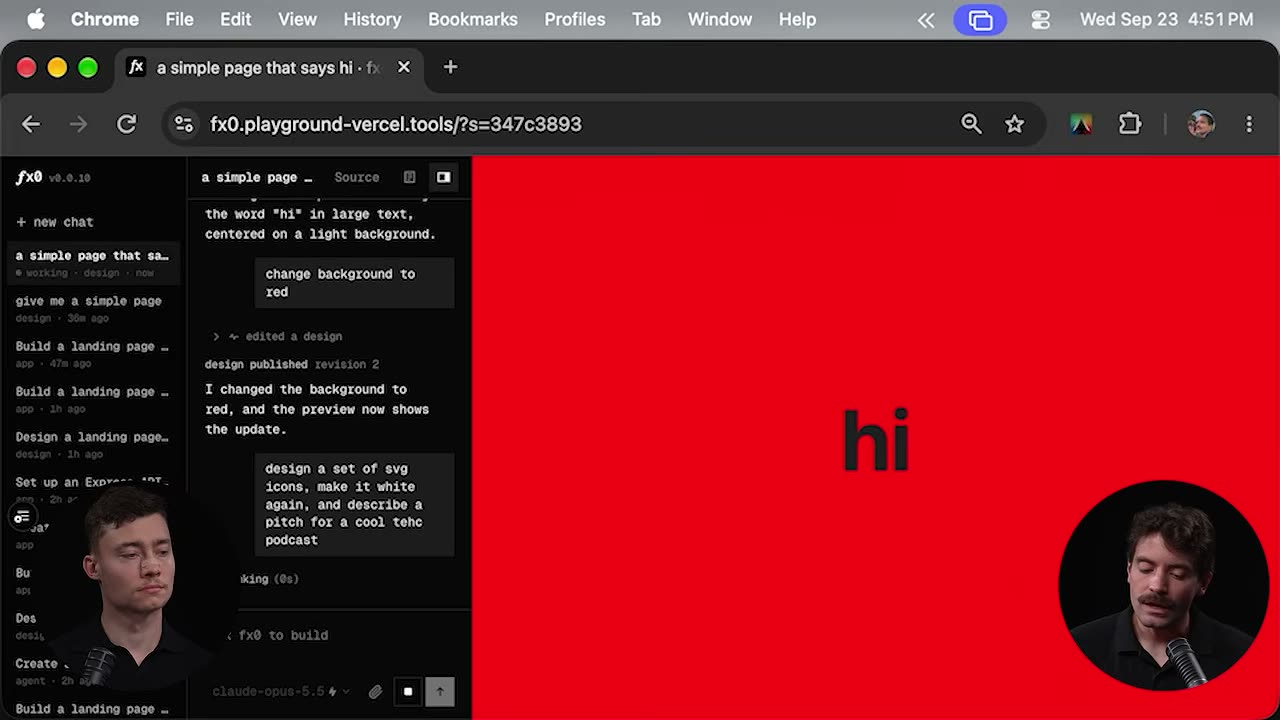
Task: Click the attach file paperclip icon
Action: [375, 691]
